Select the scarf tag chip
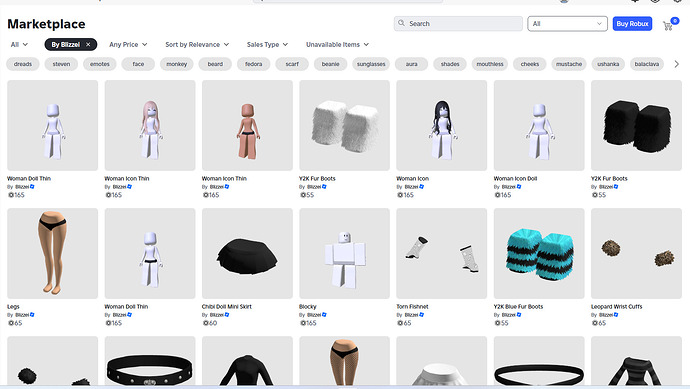 292,64
